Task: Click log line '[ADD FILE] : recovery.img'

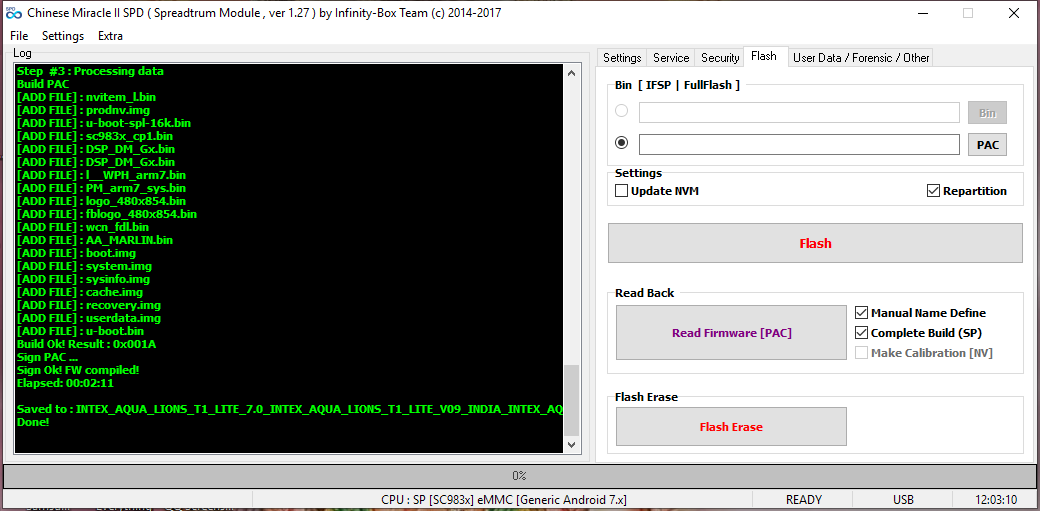Action: (x=89, y=305)
